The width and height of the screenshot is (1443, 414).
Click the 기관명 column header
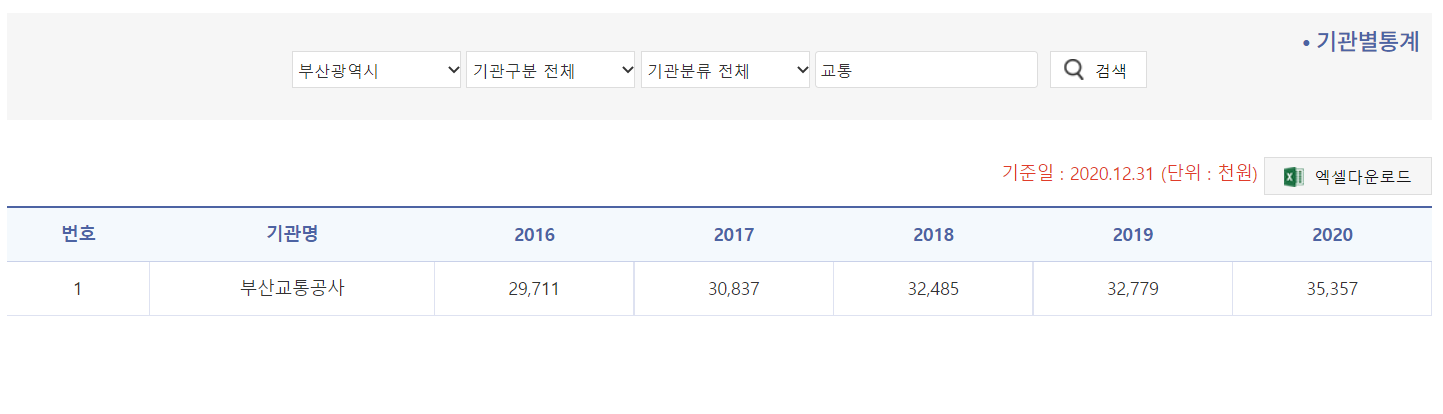(x=292, y=235)
